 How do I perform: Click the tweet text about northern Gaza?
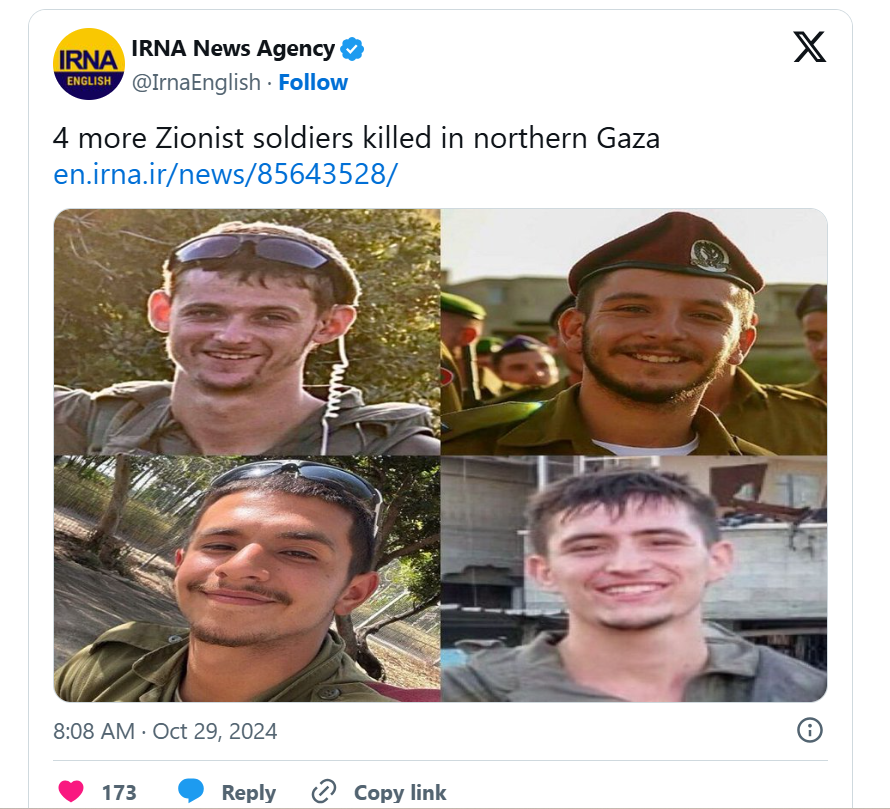coord(356,138)
